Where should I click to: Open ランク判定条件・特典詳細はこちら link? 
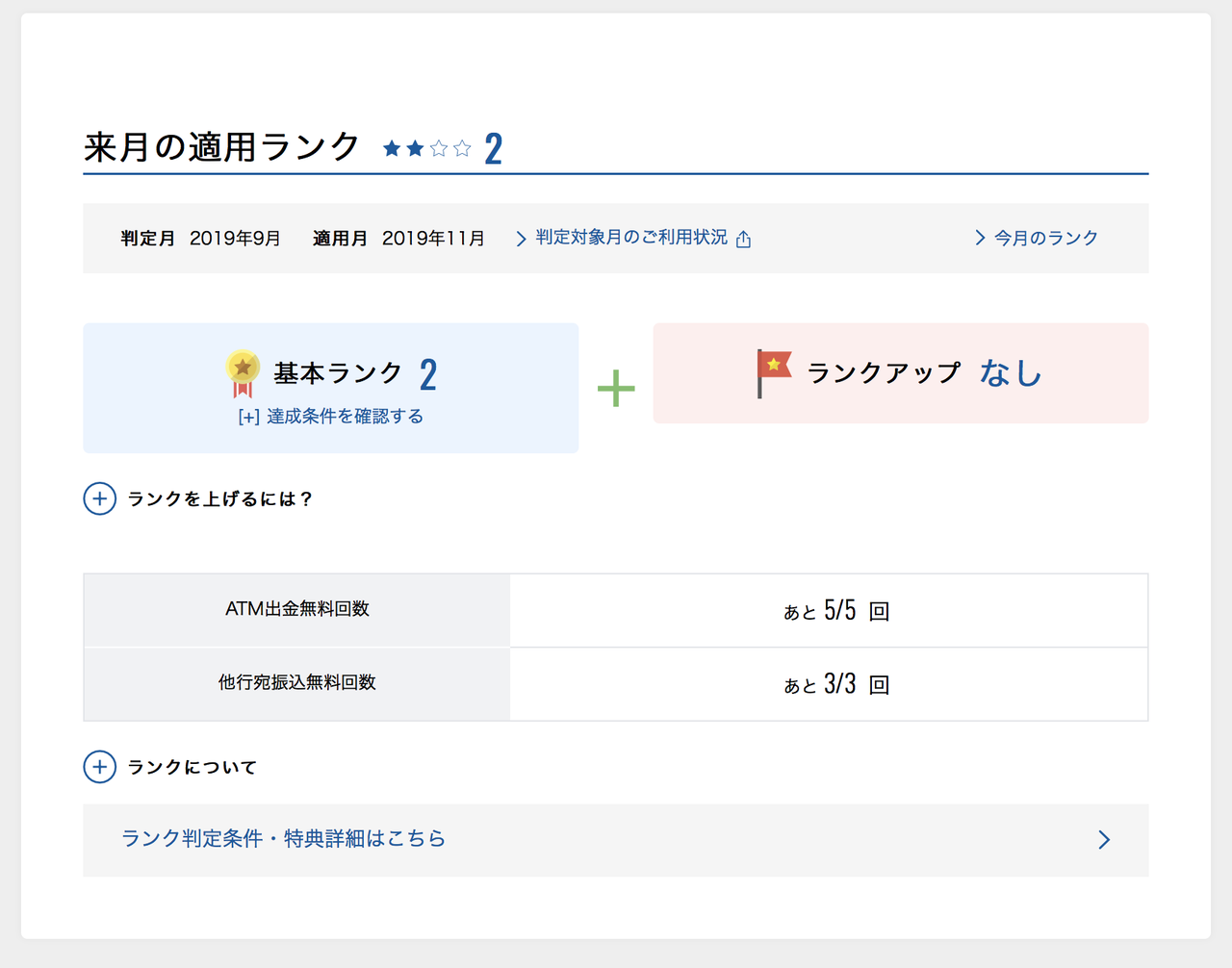(283, 839)
